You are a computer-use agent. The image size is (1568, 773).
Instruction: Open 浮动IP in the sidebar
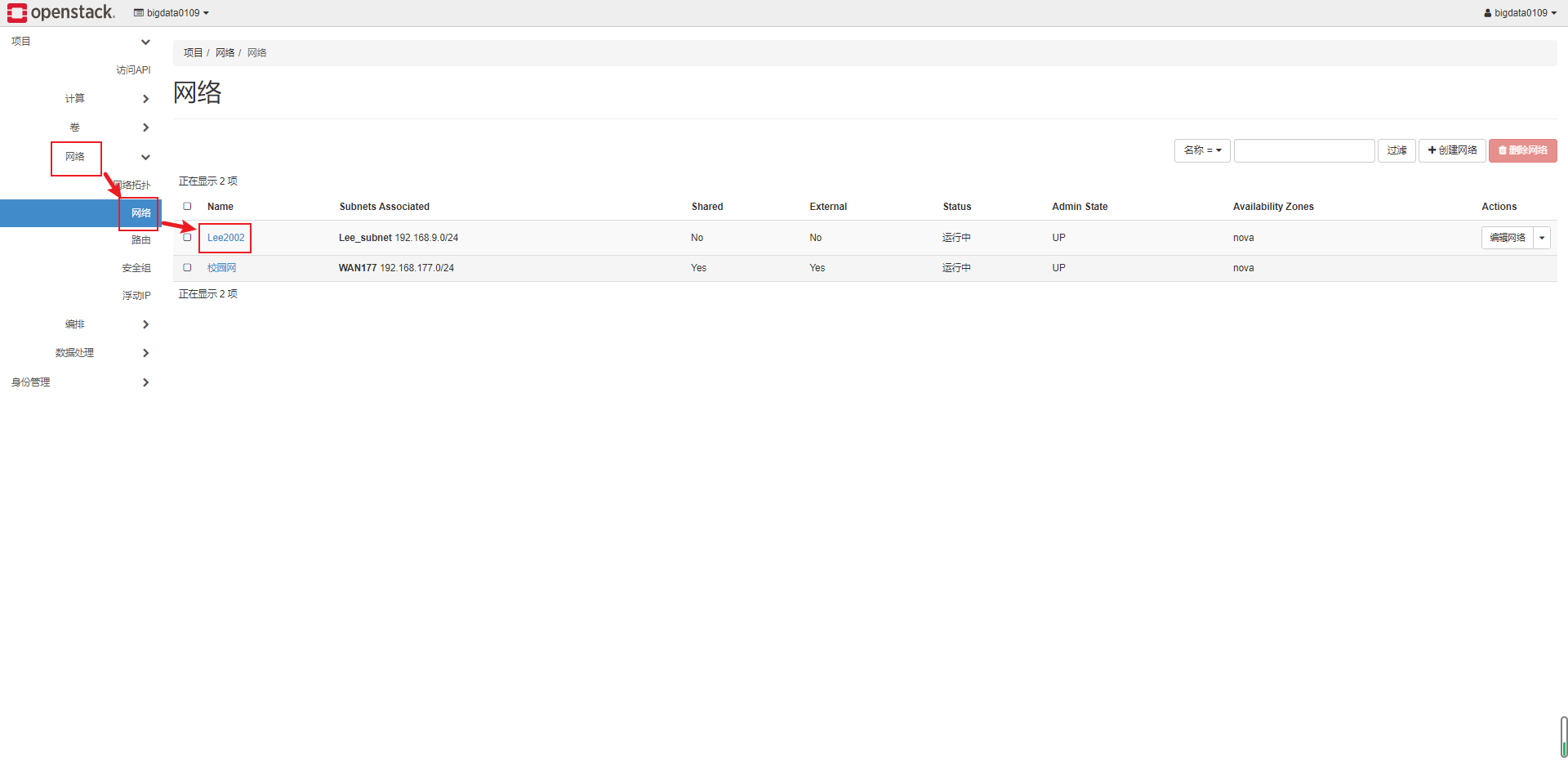pyautogui.click(x=136, y=296)
